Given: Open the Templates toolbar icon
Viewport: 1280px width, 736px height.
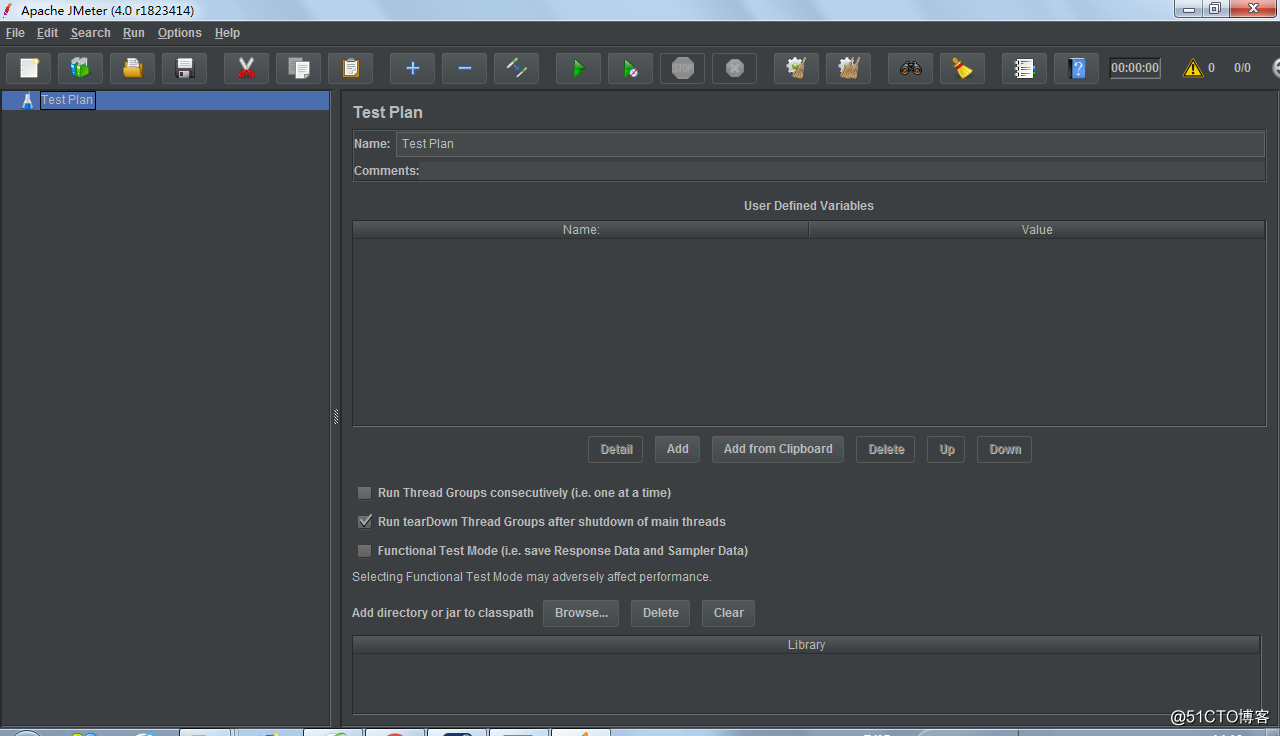Looking at the screenshot, I should click(80, 68).
